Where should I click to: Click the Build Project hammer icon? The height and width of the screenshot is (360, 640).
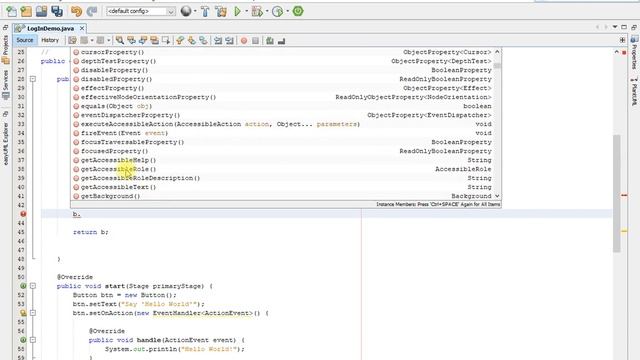[x=205, y=11]
